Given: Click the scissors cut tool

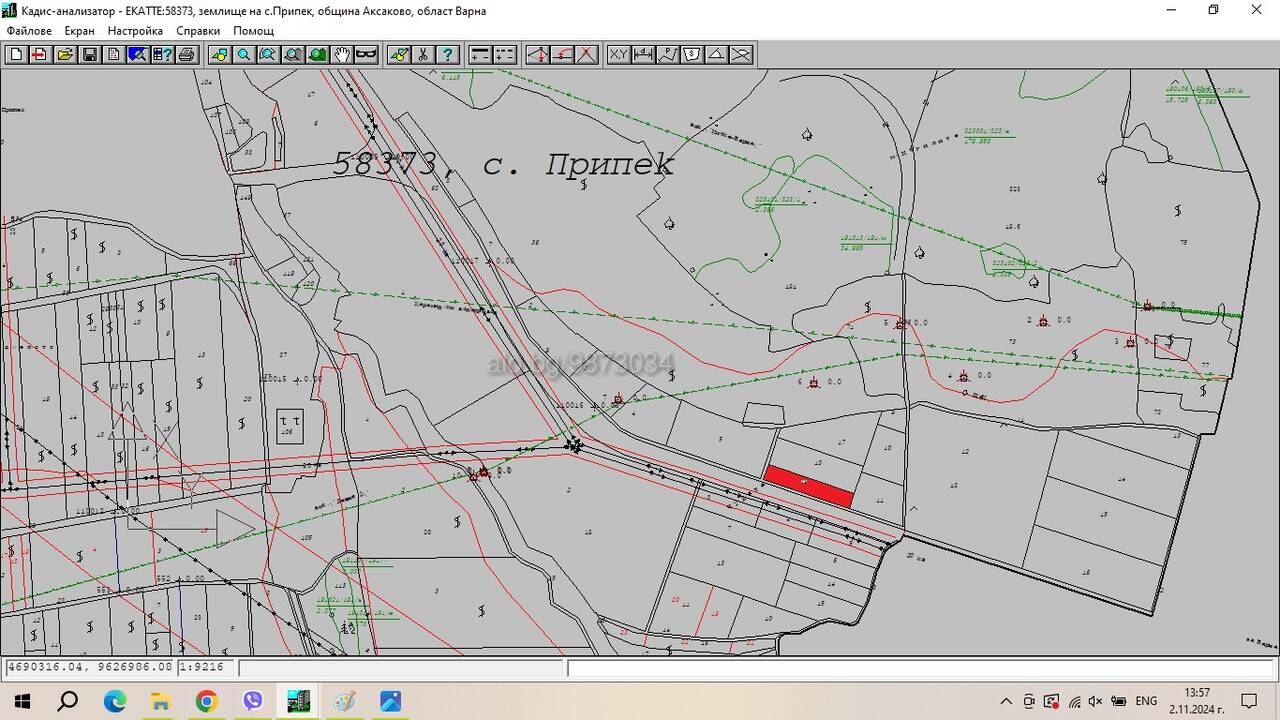Looking at the screenshot, I should tap(423, 54).
